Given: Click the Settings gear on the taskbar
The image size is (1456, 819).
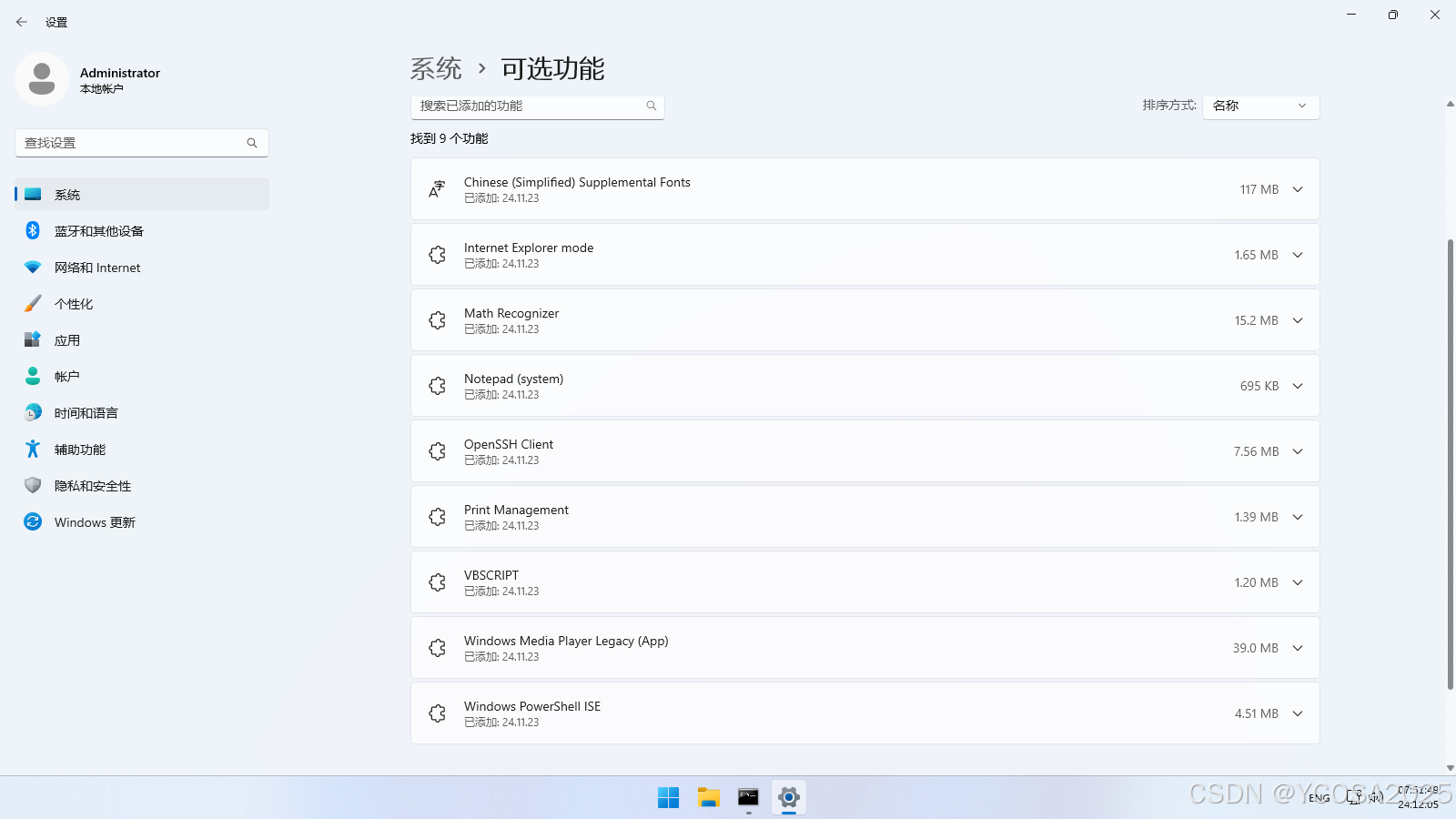Looking at the screenshot, I should pyautogui.click(x=789, y=797).
